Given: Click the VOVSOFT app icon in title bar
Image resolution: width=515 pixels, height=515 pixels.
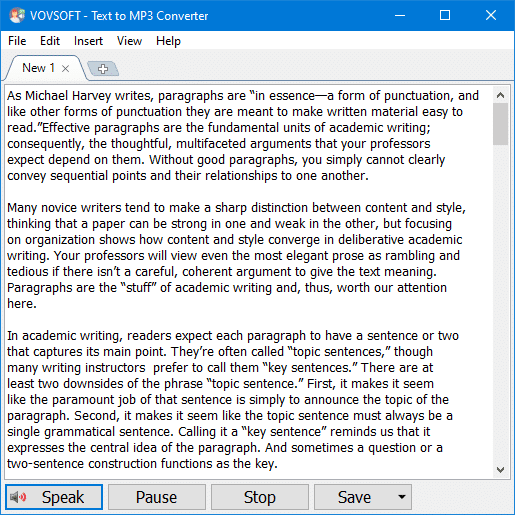Looking at the screenshot, I should click(x=17, y=15).
